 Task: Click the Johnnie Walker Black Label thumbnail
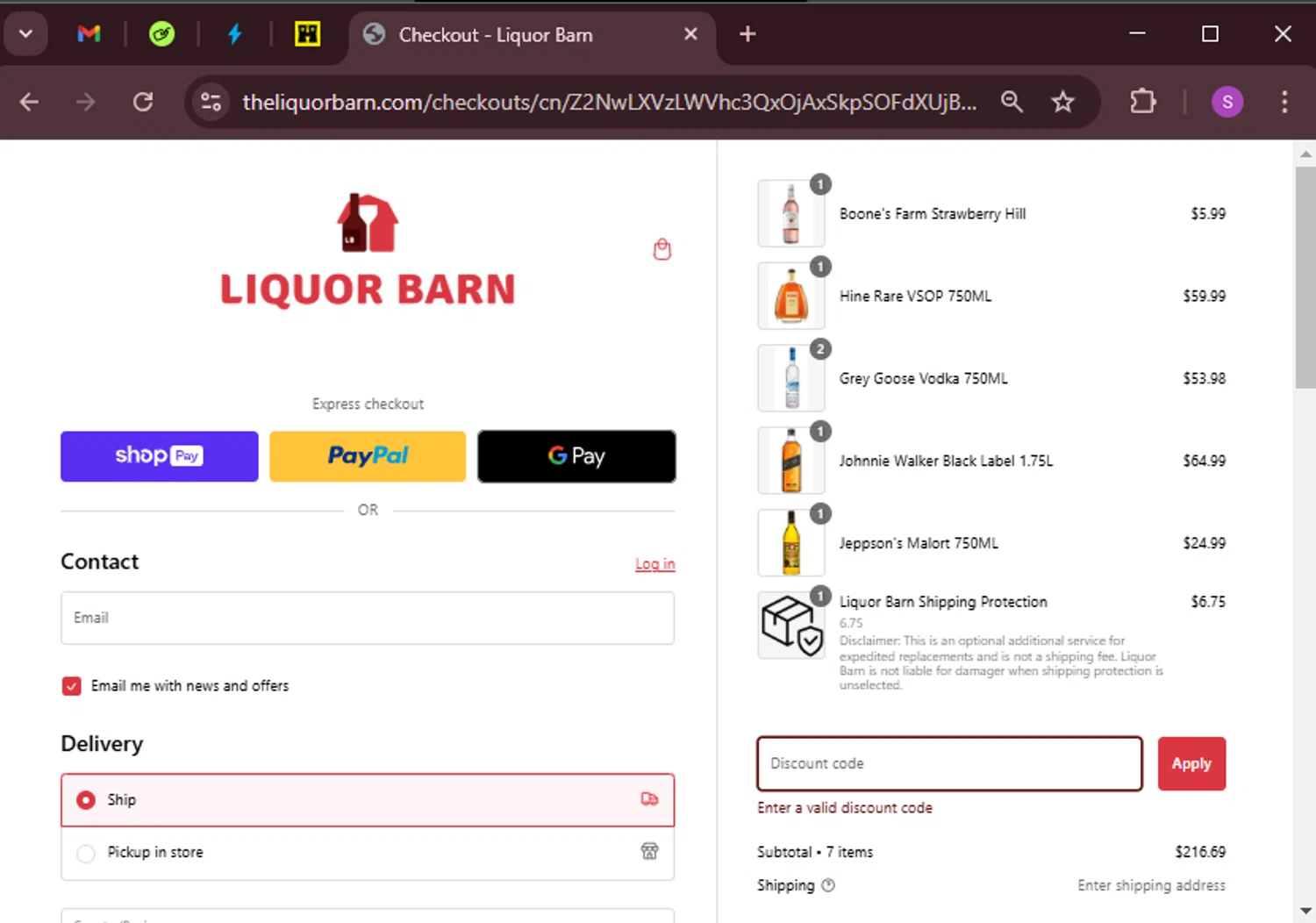[x=791, y=461]
